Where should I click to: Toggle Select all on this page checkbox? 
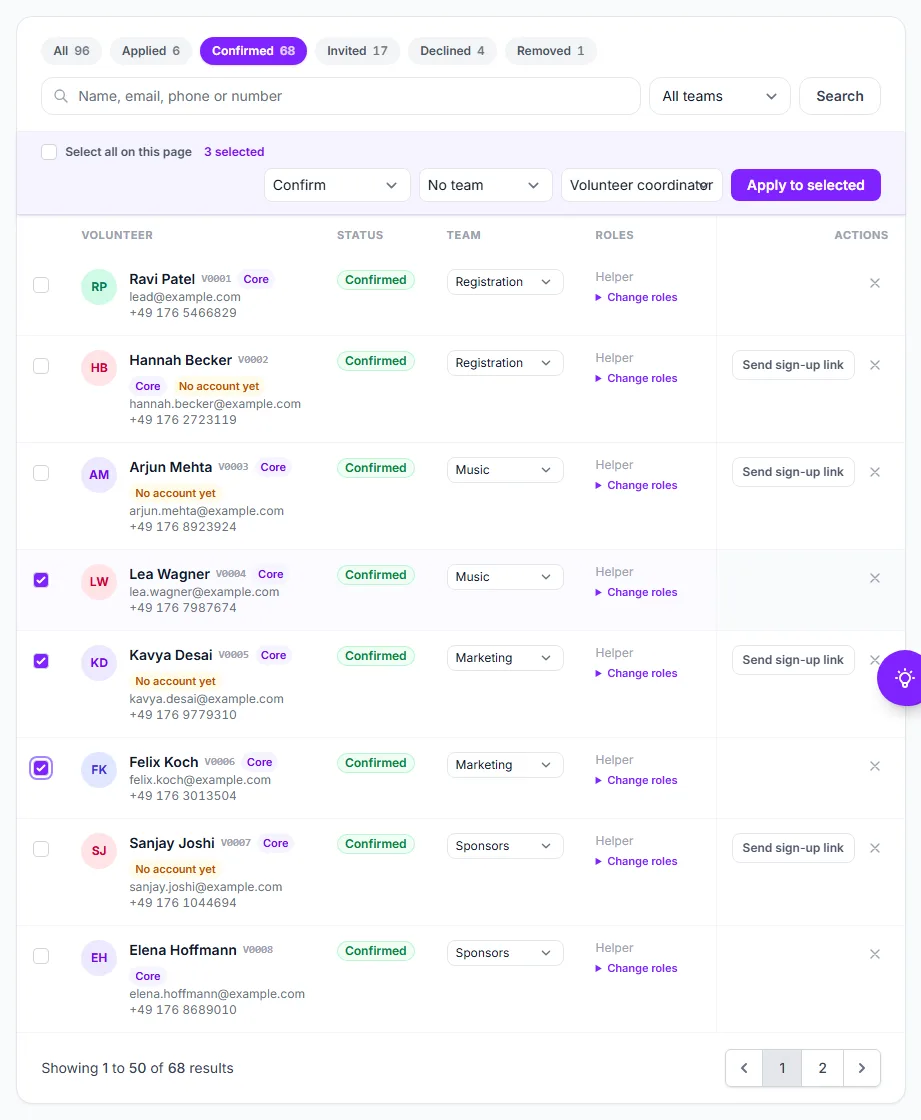point(49,152)
